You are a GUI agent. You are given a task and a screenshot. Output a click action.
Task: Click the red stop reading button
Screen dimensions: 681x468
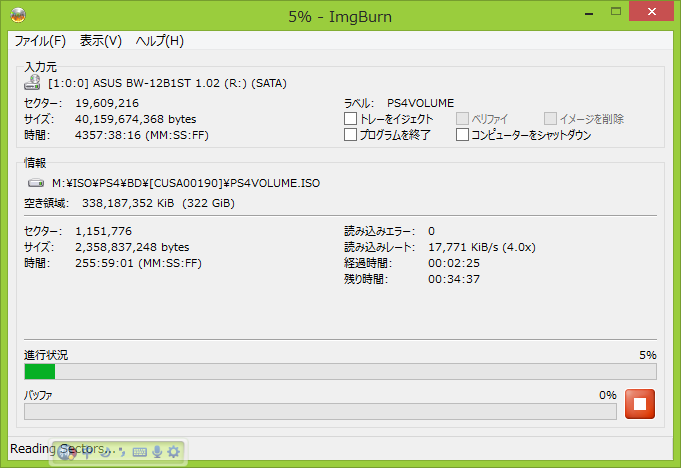640,404
